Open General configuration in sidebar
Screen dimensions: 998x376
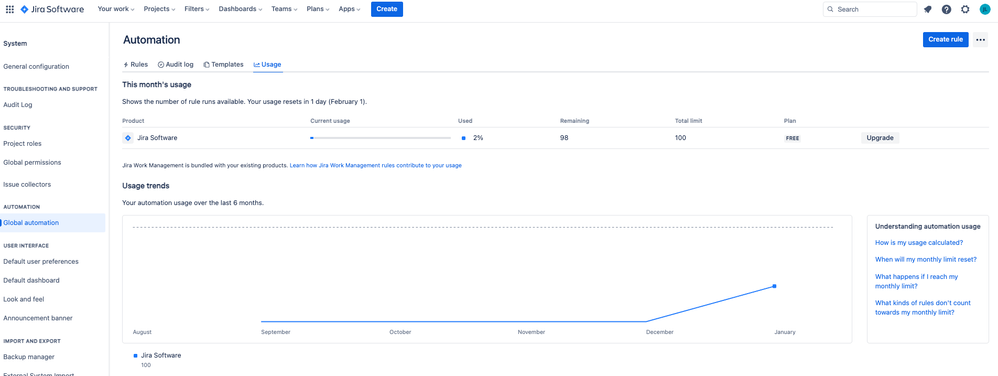pyautogui.click(x=36, y=66)
